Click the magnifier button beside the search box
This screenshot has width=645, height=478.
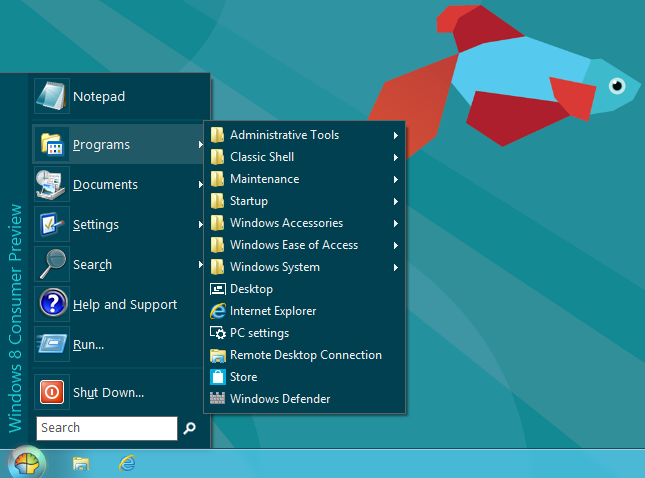(x=189, y=428)
